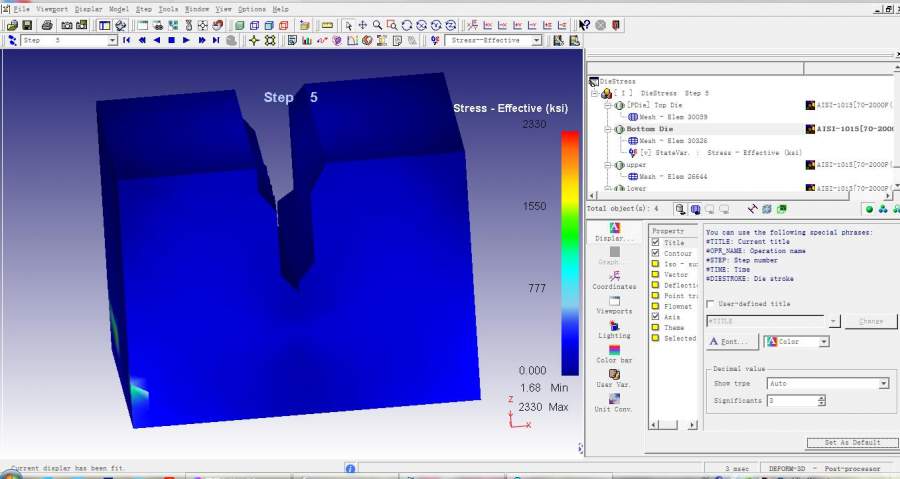Open the Stress-Effective variable dropdown
The height and width of the screenshot is (479, 900).
pos(537,41)
